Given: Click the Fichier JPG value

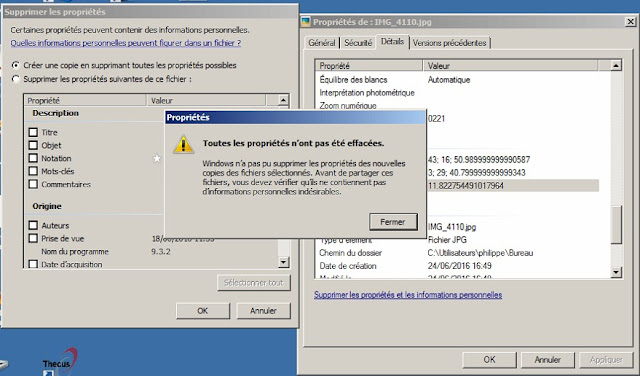Looking at the screenshot, I should [447, 240].
